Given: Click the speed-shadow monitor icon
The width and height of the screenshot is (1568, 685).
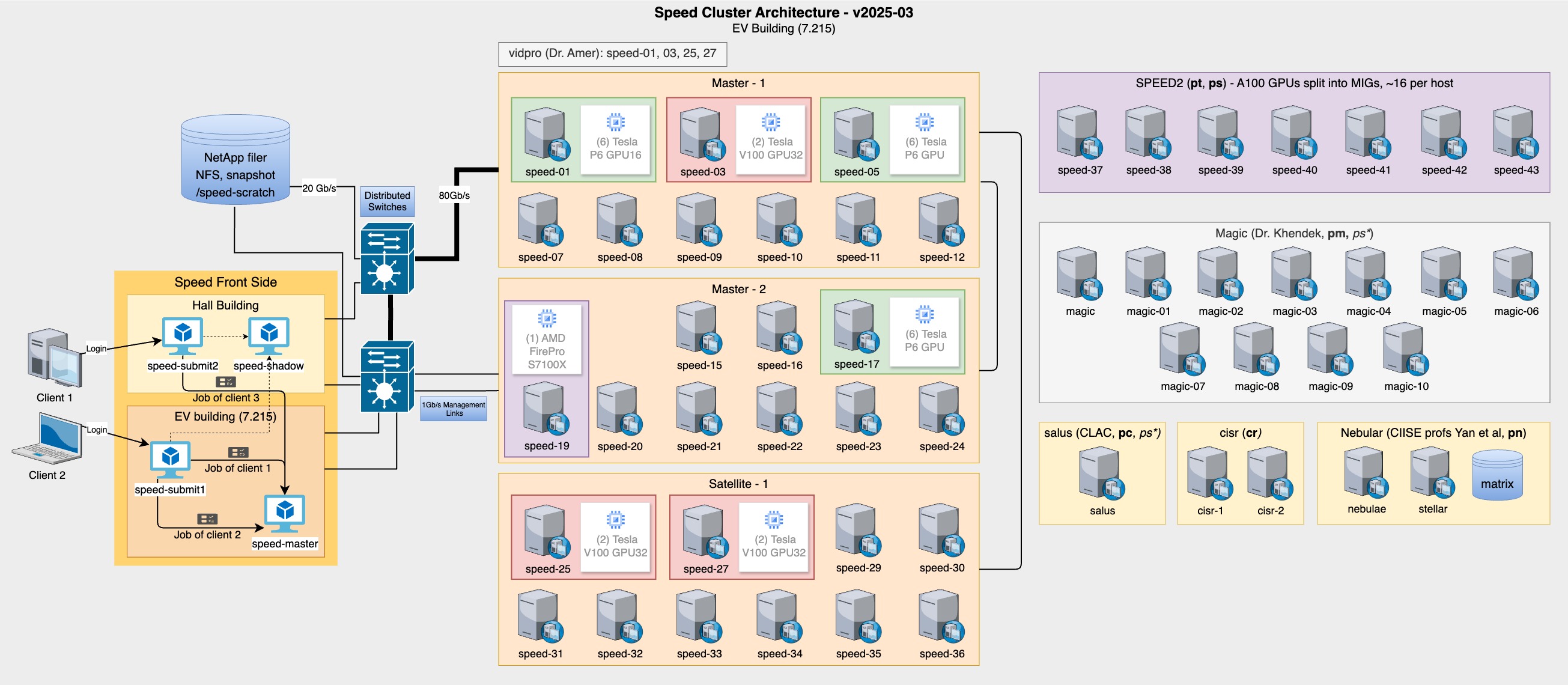Looking at the screenshot, I should click(x=269, y=336).
